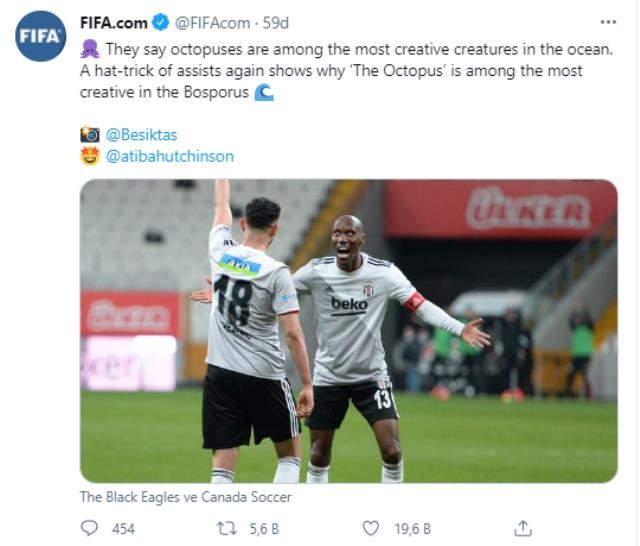Click the star-eyes emoji beside @atibahutchinson
The height and width of the screenshot is (546, 640).
(90, 156)
